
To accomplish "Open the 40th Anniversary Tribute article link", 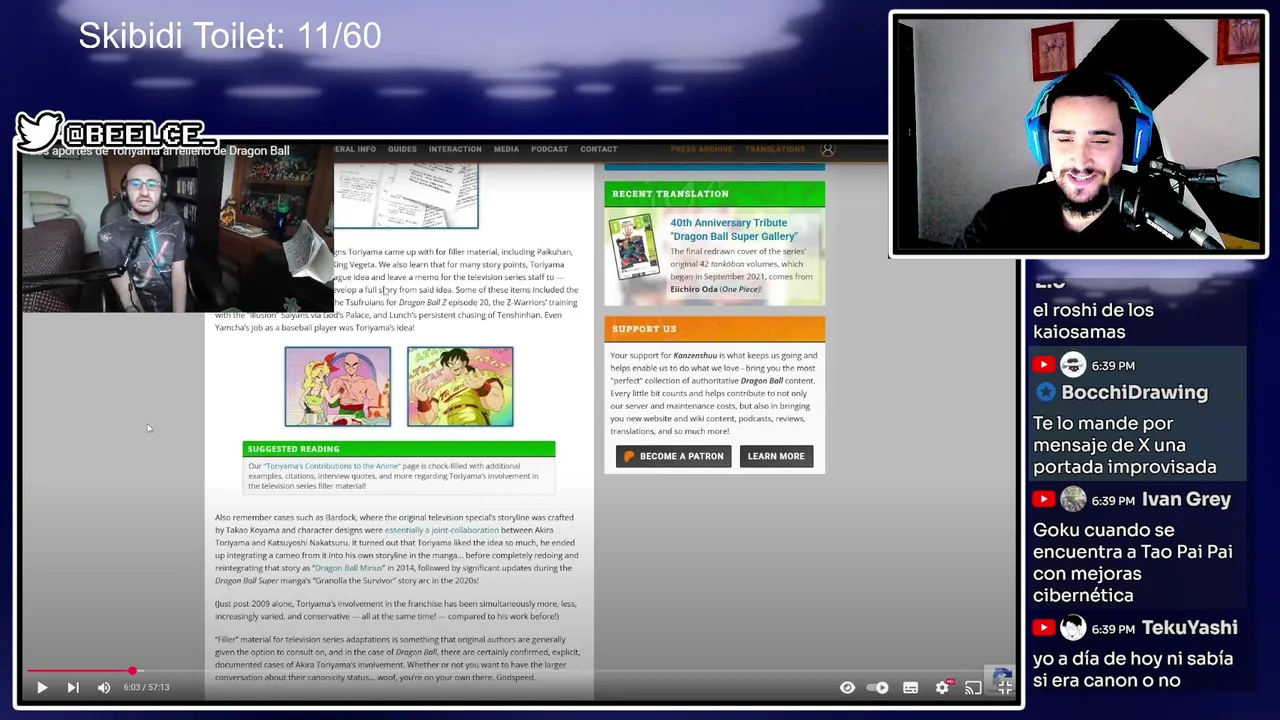I will click(734, 230).
